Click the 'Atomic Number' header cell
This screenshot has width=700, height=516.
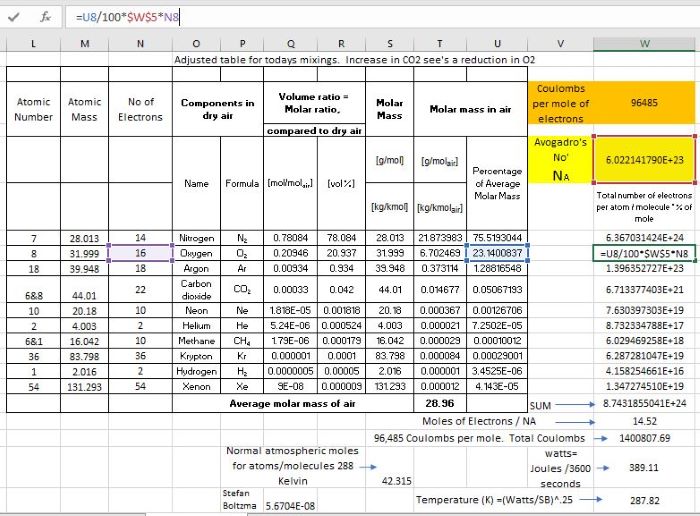click(x=33, y=109)
